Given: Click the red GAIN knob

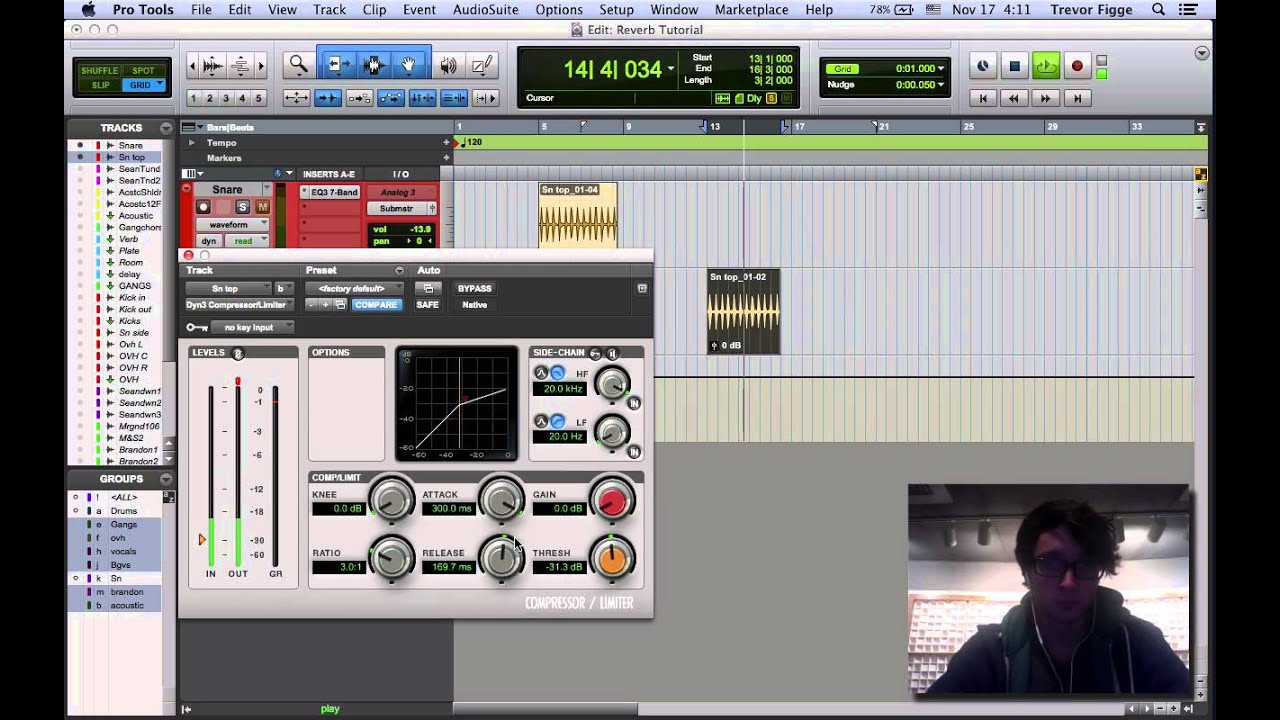Looking at the screenshot, I should click(612, 501).
